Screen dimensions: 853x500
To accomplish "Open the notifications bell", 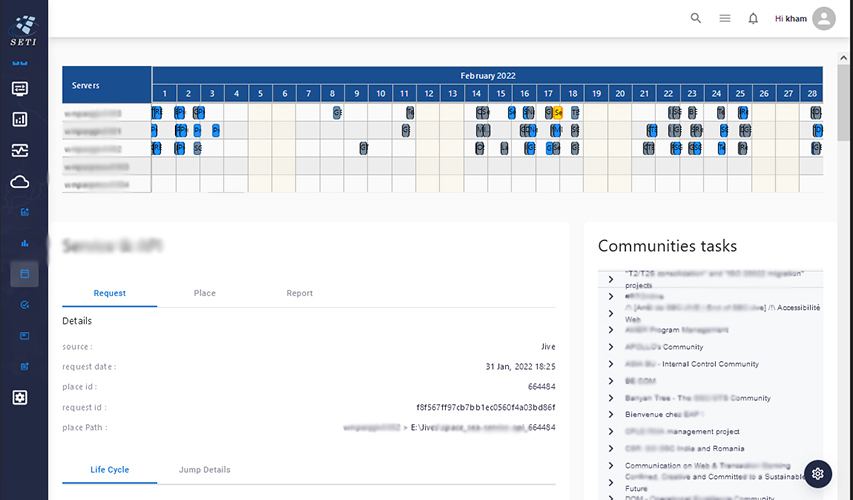I will (753, 18).
